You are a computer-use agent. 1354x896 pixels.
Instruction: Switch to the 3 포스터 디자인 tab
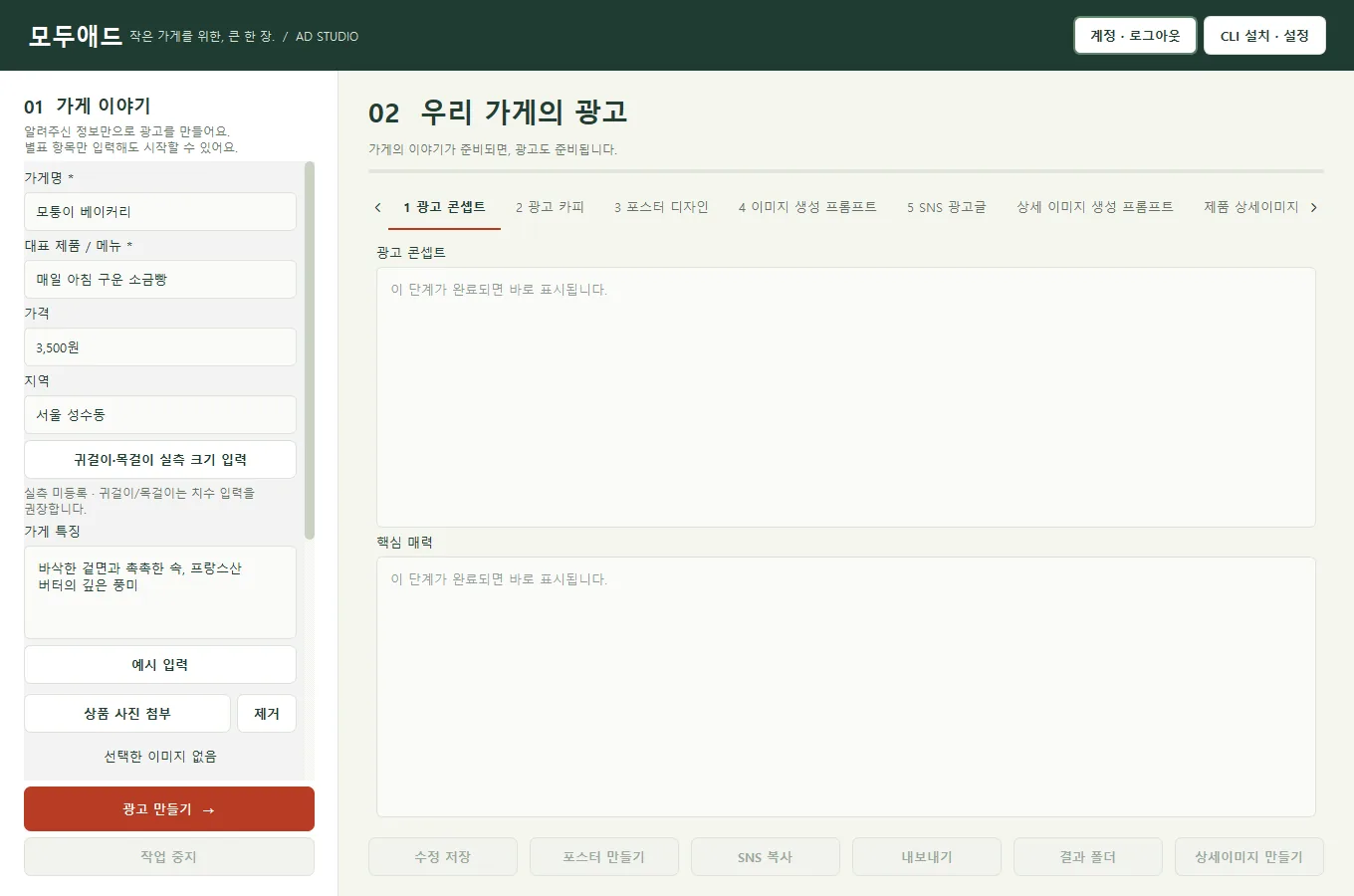coord(661,207)
